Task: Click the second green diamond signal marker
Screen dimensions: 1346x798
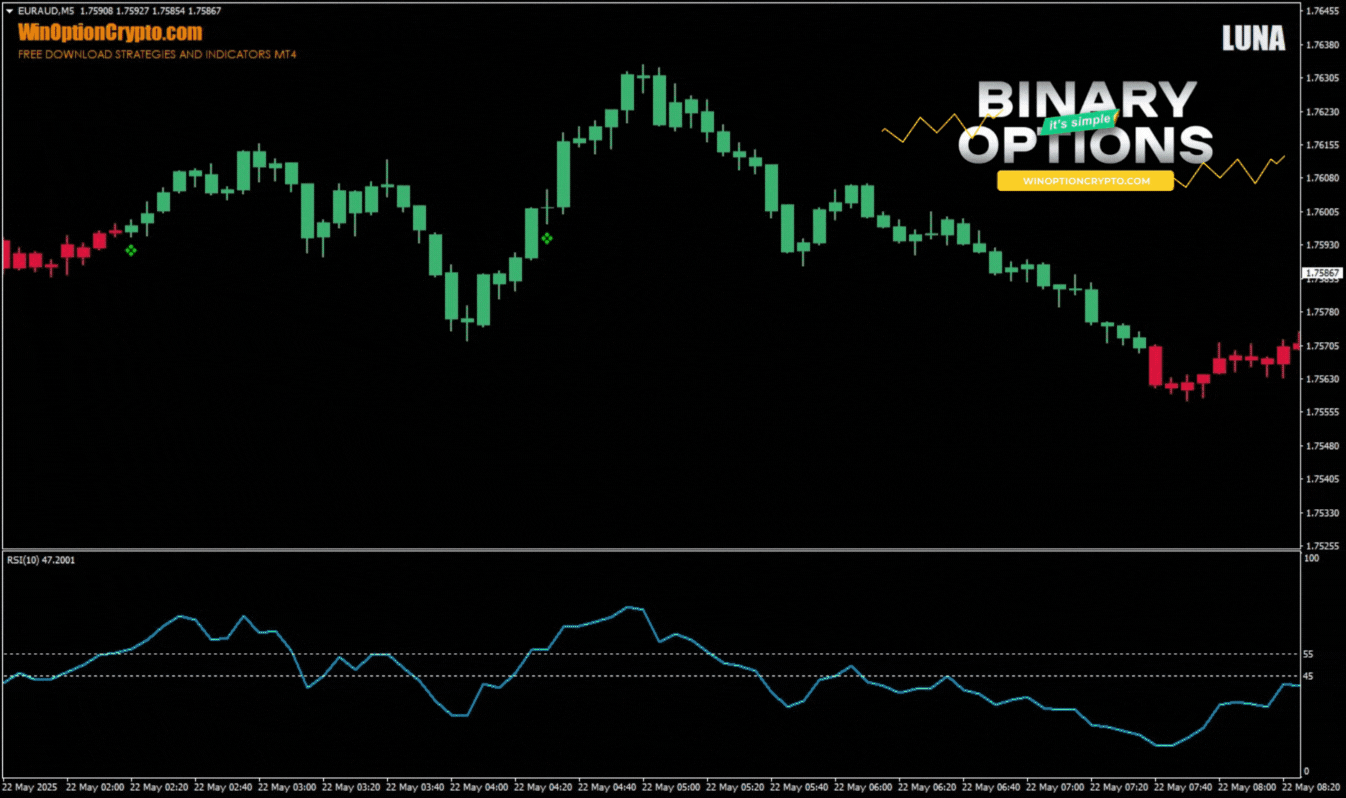Action: point(547,238)
